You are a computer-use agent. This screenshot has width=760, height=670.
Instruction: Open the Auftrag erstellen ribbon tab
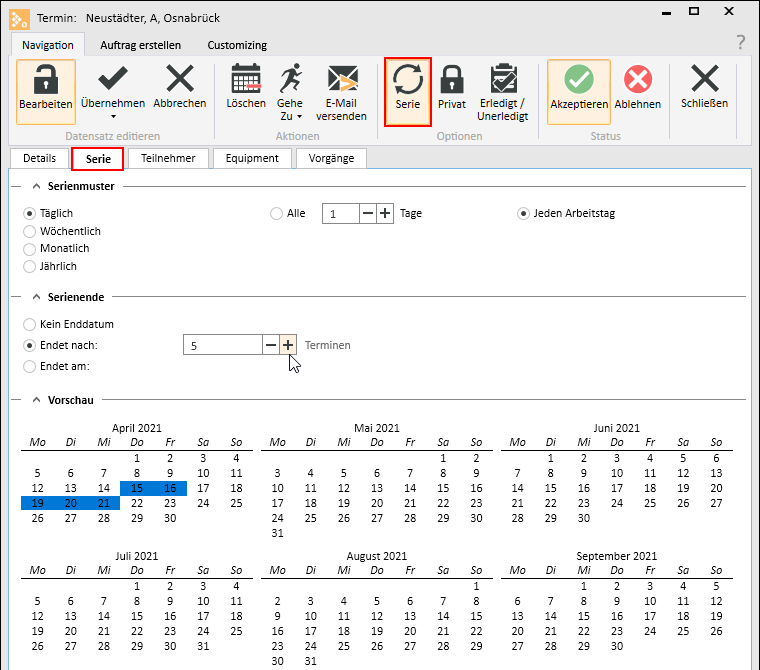141,45
